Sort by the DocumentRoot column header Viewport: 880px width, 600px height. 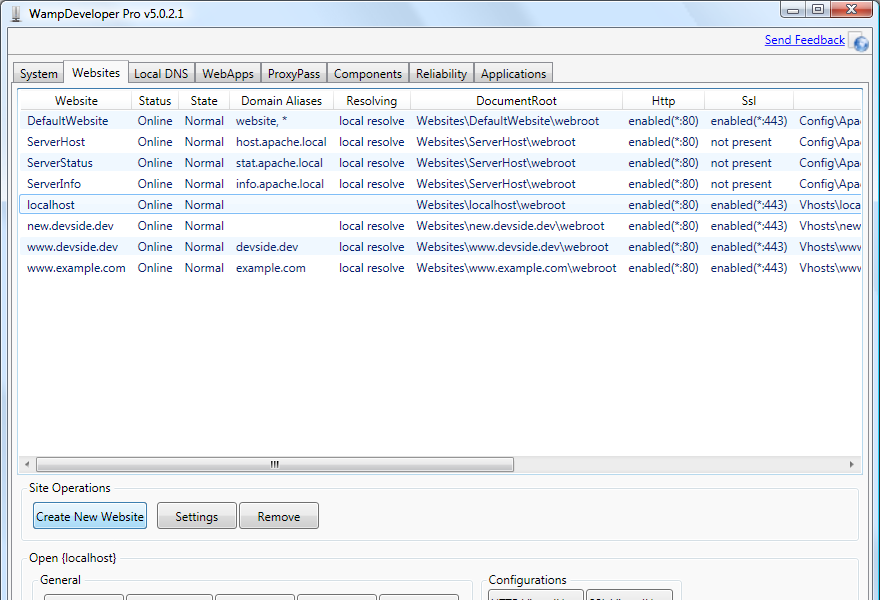coord(516,101)
